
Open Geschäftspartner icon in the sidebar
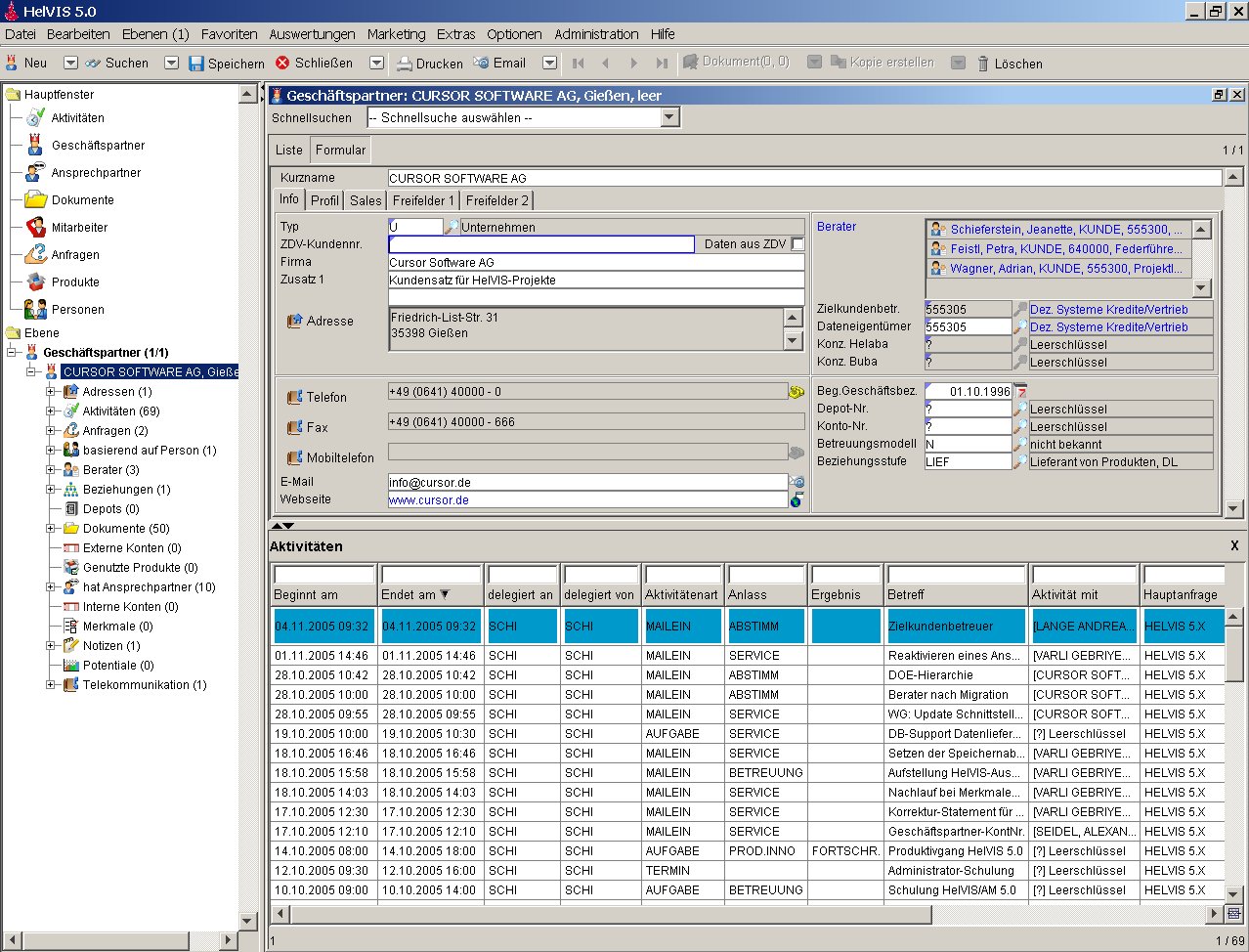[35, 145]
